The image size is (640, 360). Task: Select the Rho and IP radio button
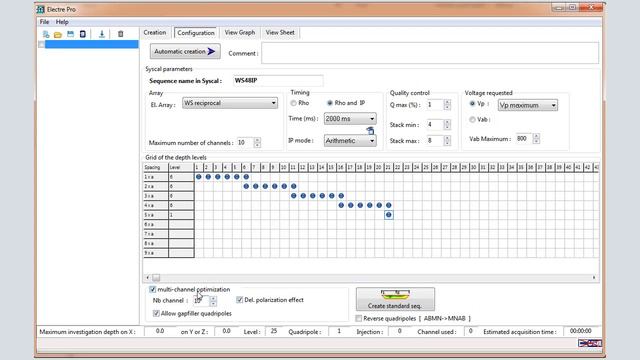click(x=330, y=103)
